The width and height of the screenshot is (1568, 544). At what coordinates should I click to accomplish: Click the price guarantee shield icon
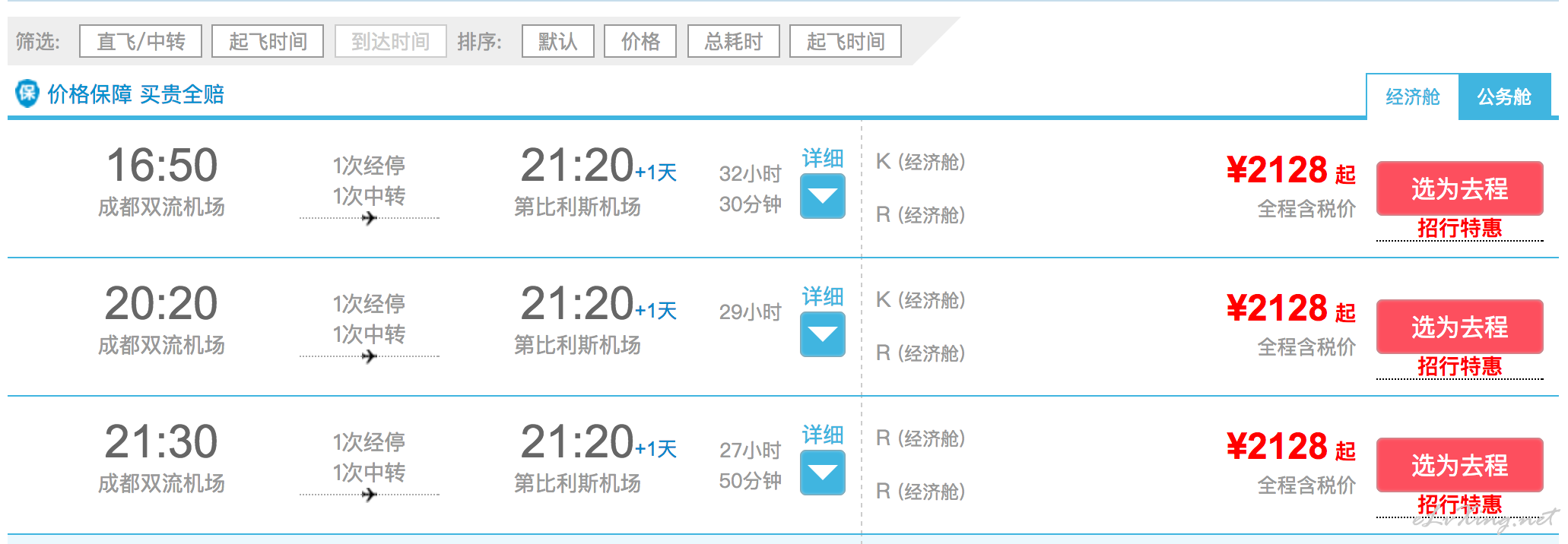27,93
